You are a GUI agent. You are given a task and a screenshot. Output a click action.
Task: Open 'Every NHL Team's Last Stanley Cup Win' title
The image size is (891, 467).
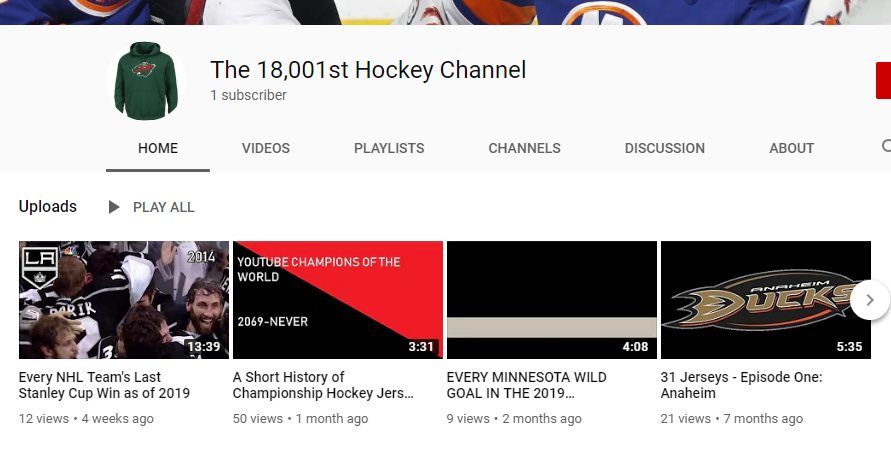tap(104, 385)
